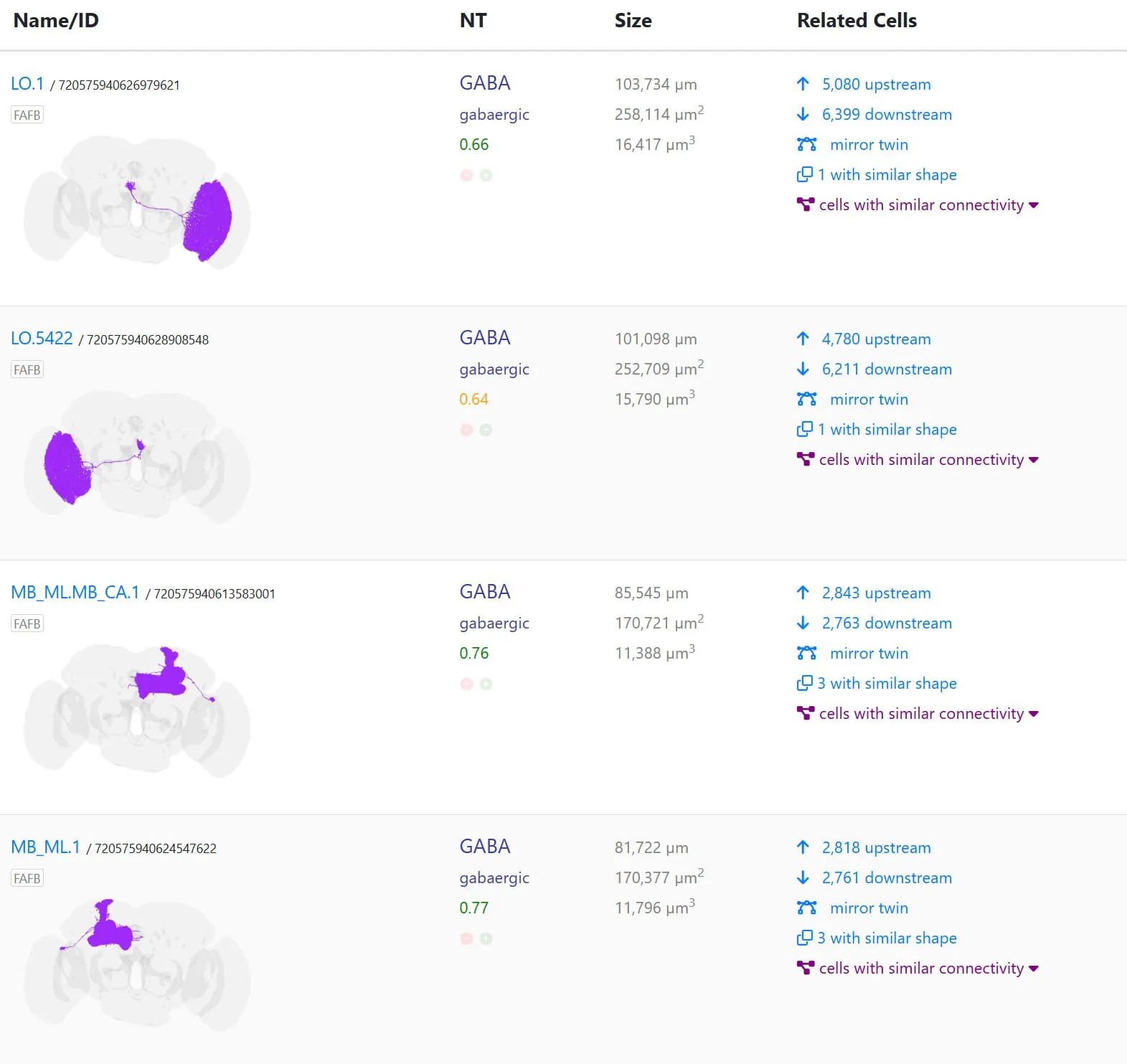Open similar connectivity dropdown for MB_ML.1
This screenshot has height=1064, width=1127.
coord(1033,969)
